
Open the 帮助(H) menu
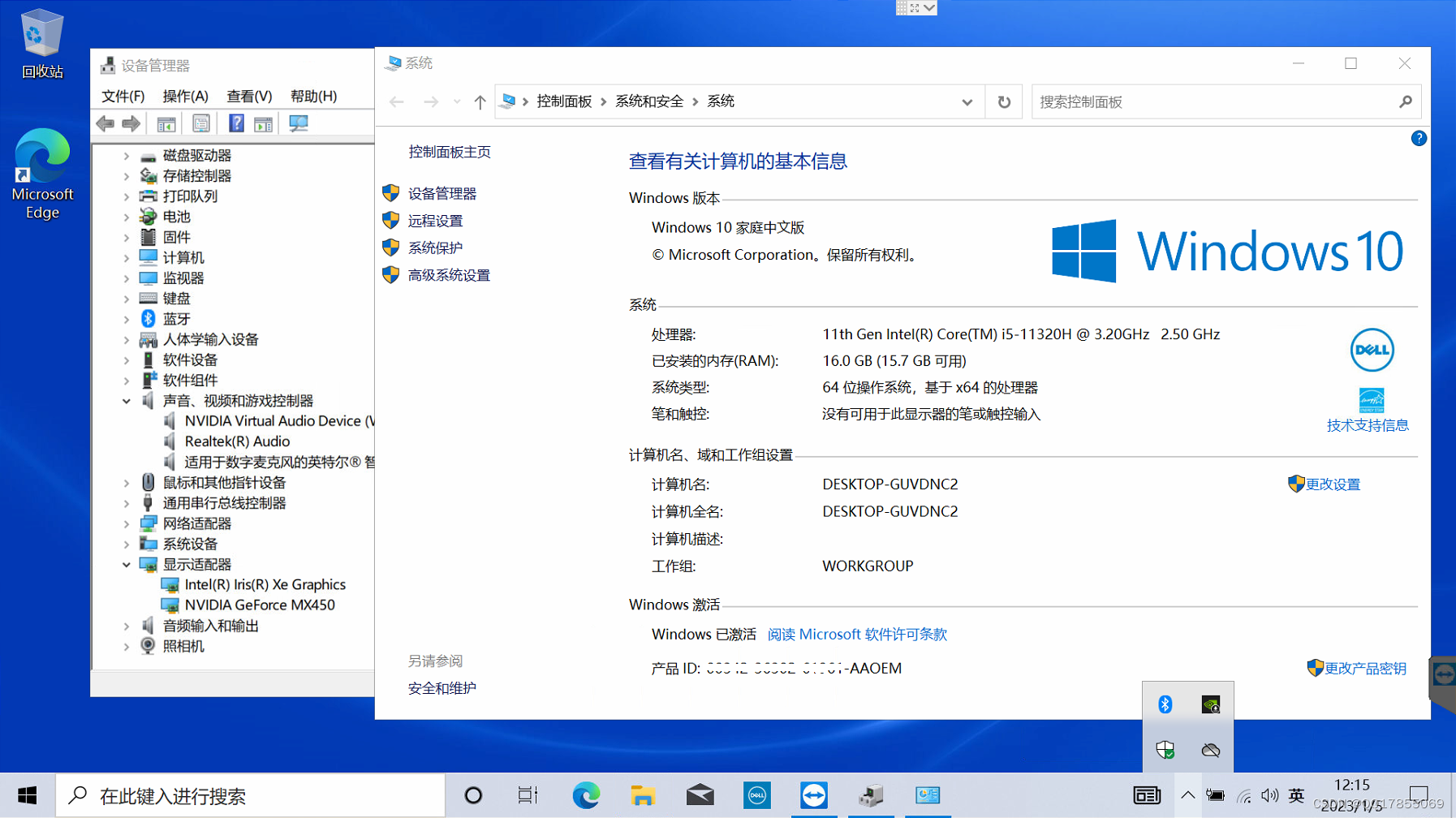pyautogui.click(x=313, y=96)
